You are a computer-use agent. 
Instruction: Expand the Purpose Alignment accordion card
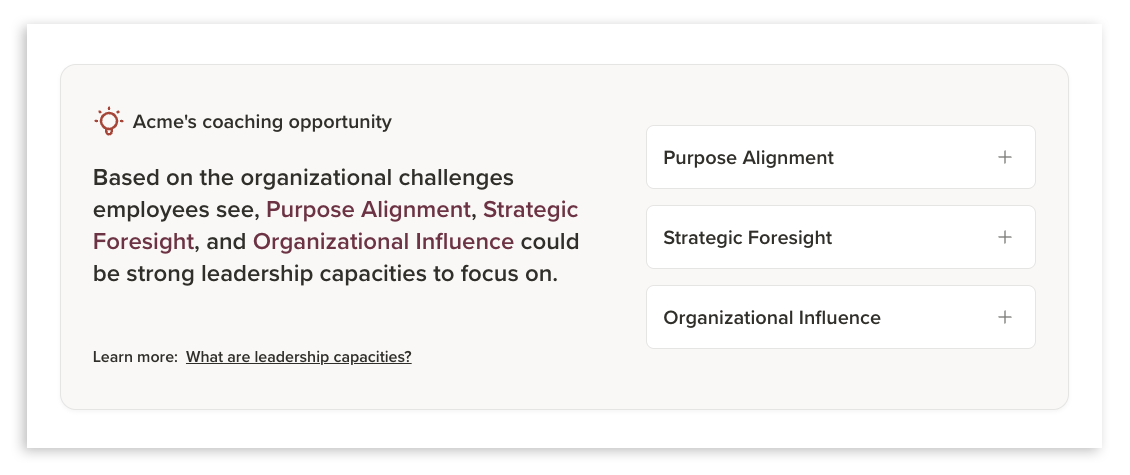point(840,157)
